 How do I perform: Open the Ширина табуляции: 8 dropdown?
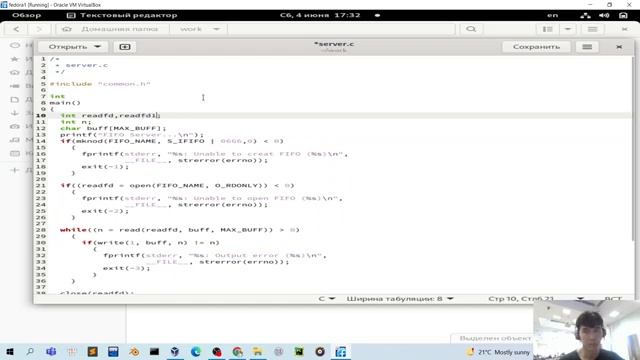click(x=400, y=299)
